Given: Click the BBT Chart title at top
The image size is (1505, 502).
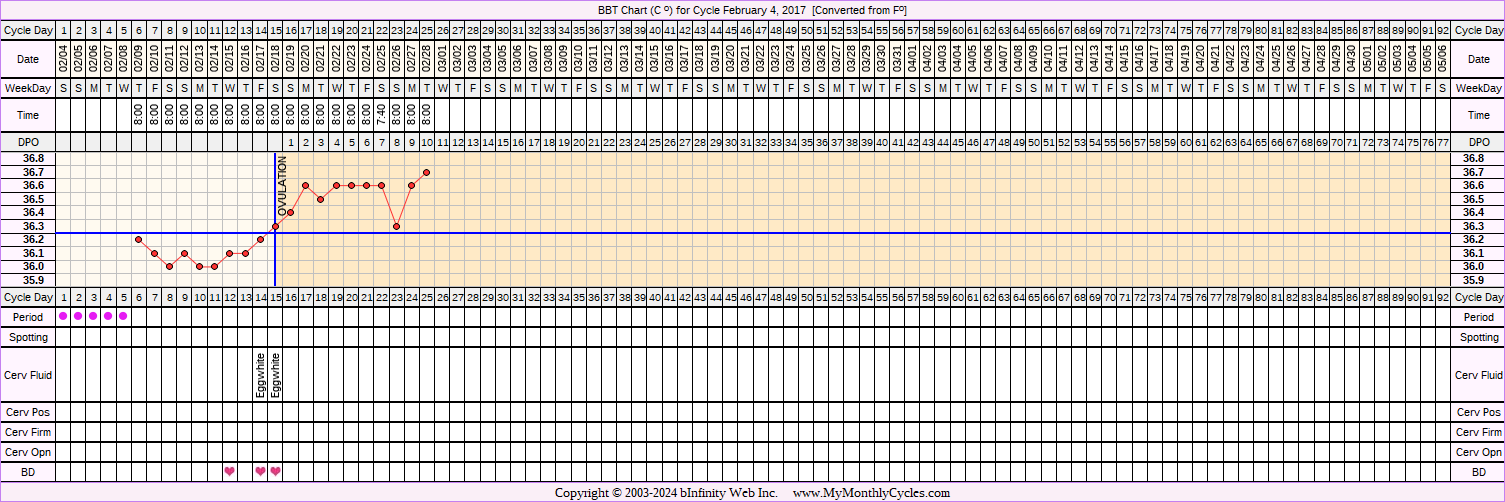Looking at the screenshot, I should coord(751,10).
